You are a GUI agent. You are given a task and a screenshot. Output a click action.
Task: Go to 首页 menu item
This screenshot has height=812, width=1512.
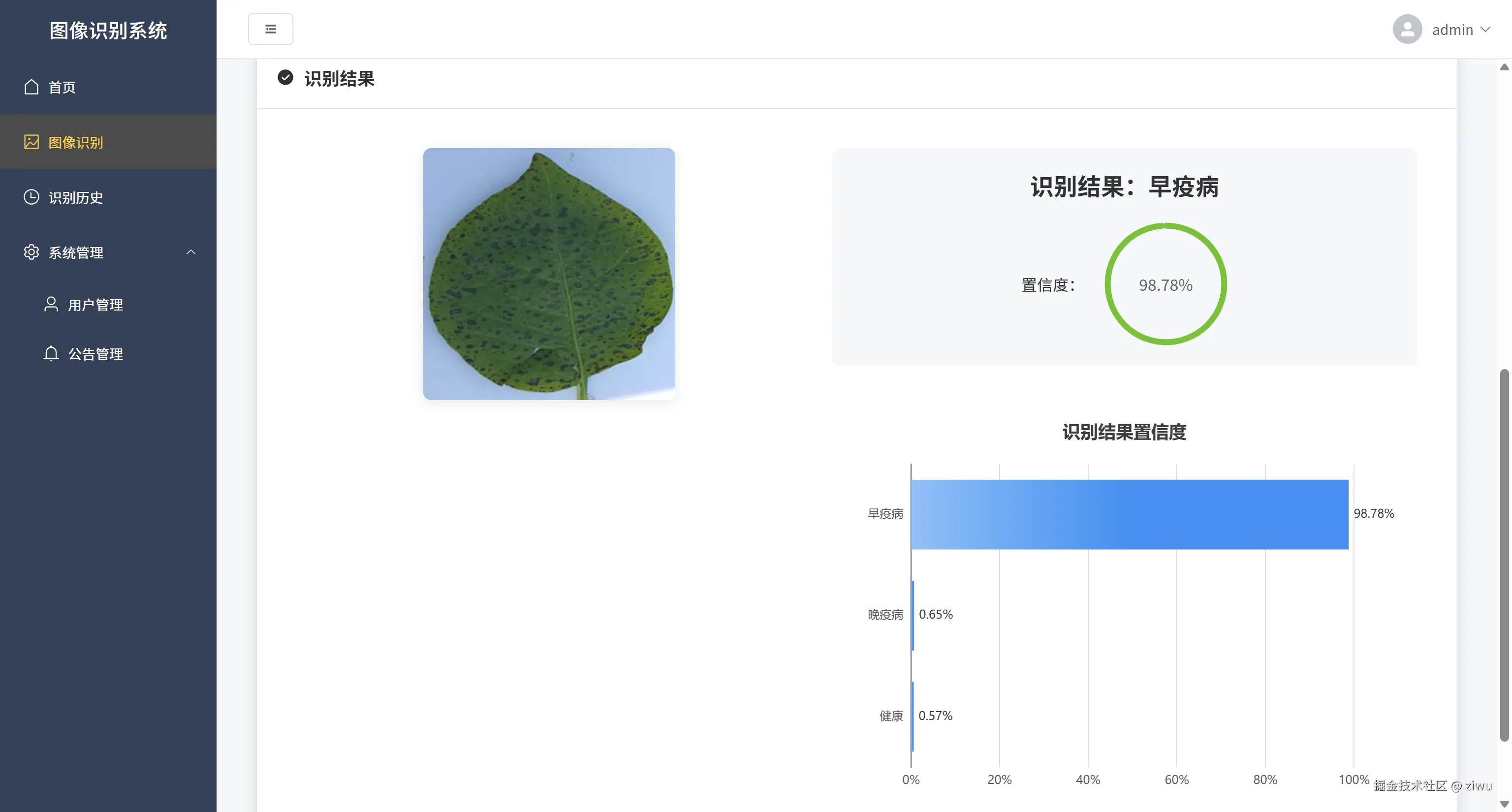62,88
